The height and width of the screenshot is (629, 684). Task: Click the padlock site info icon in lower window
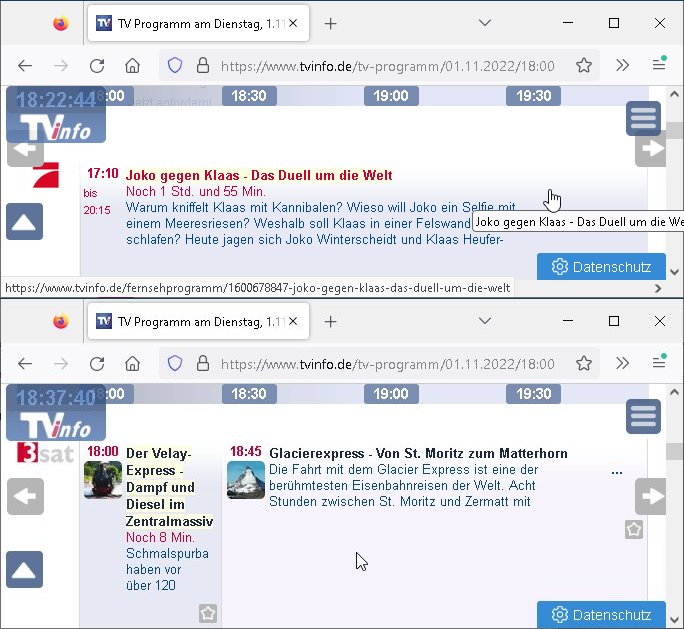203,364
